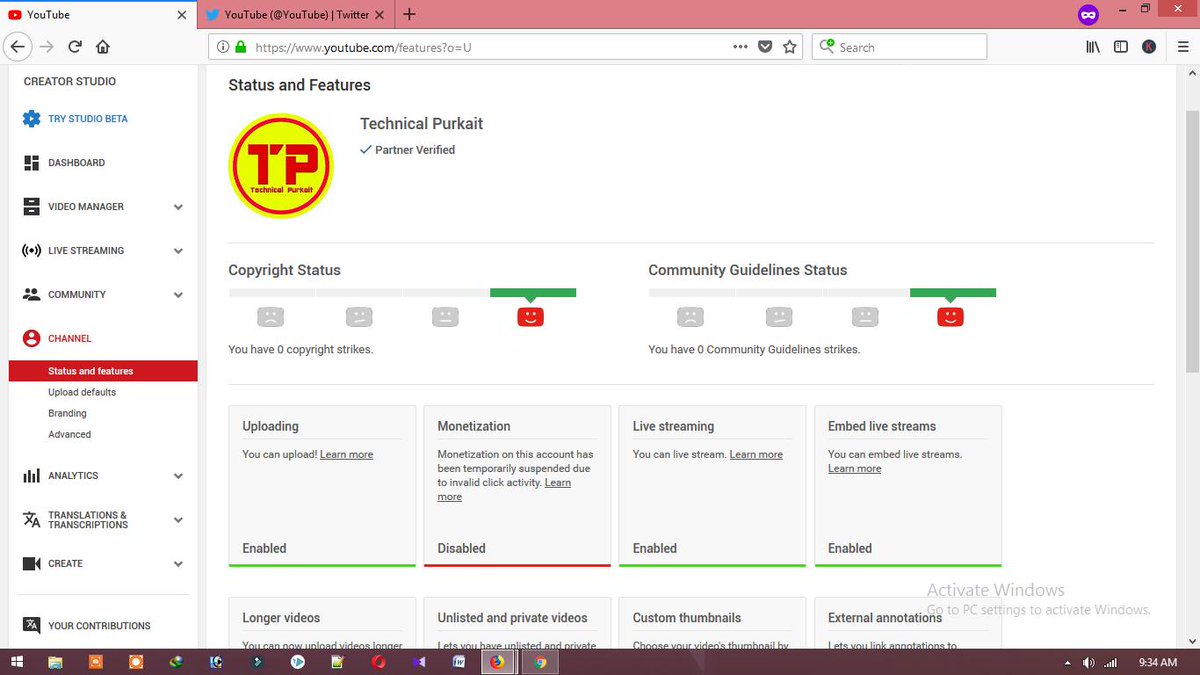Open Branding under Channel
Image resolution: width=1200 pixels, height=675 pixels.
click(67, 414)
